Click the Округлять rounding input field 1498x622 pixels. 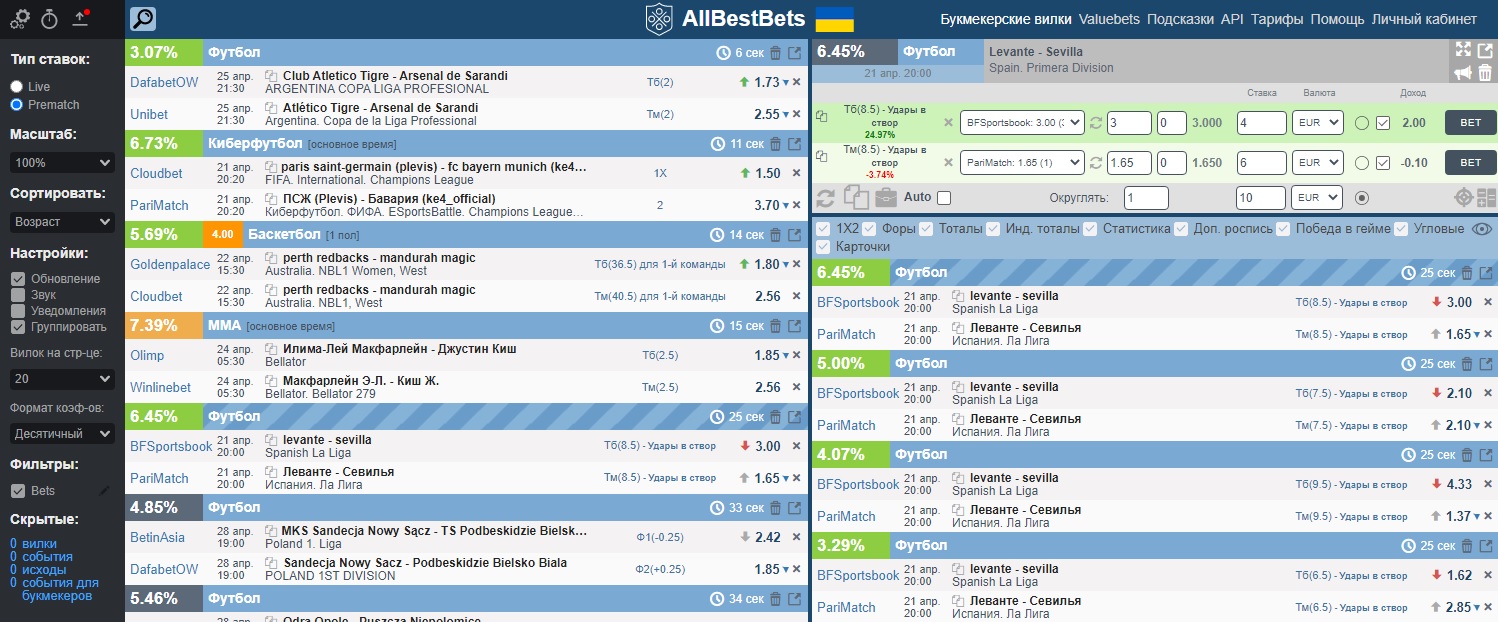point(1145,198)
